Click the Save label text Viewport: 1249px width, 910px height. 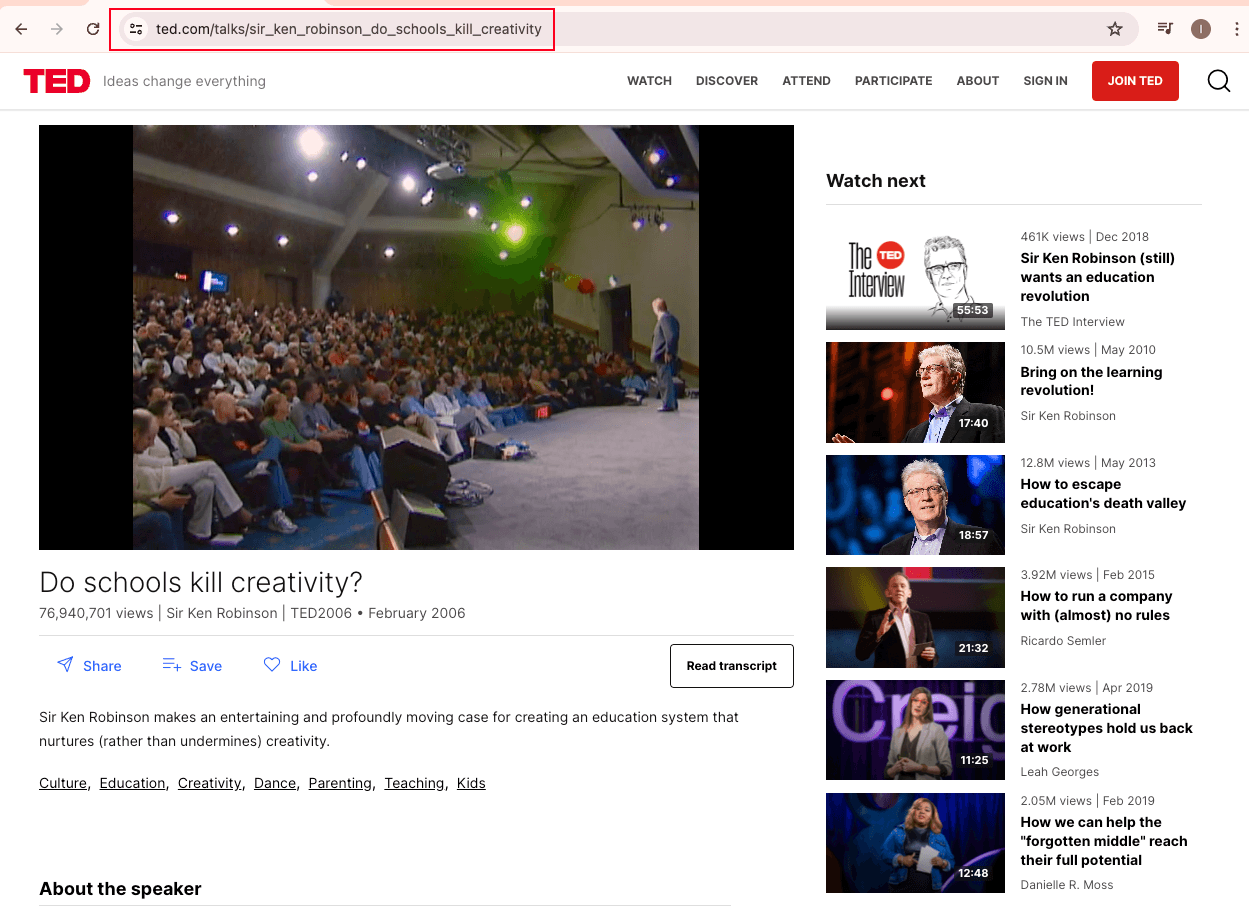(206, 666)
